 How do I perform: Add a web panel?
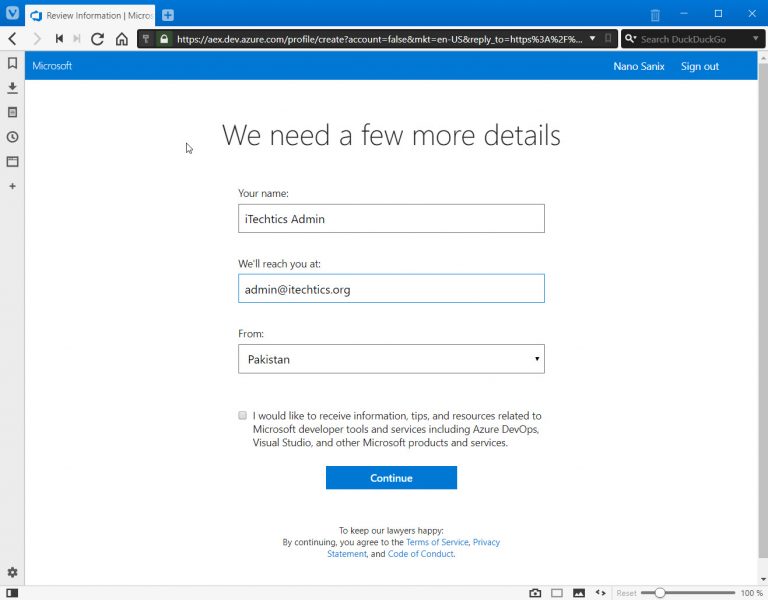tap(13, 186)
